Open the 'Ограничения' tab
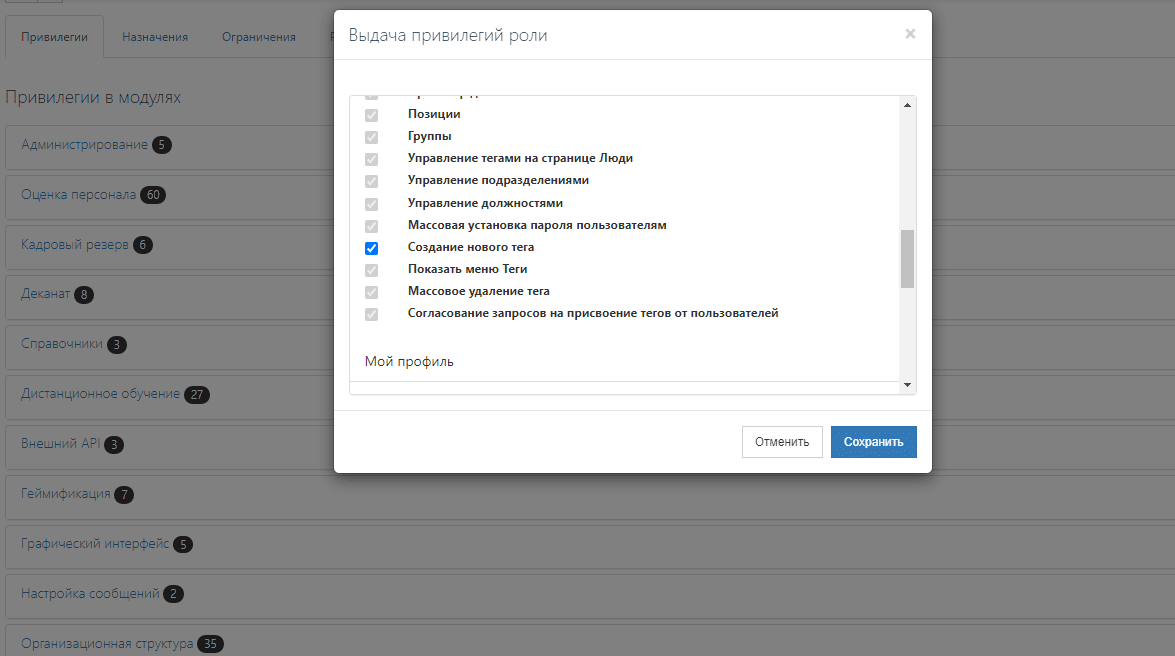The image size is (1175, 656). [x=259, y=37]
